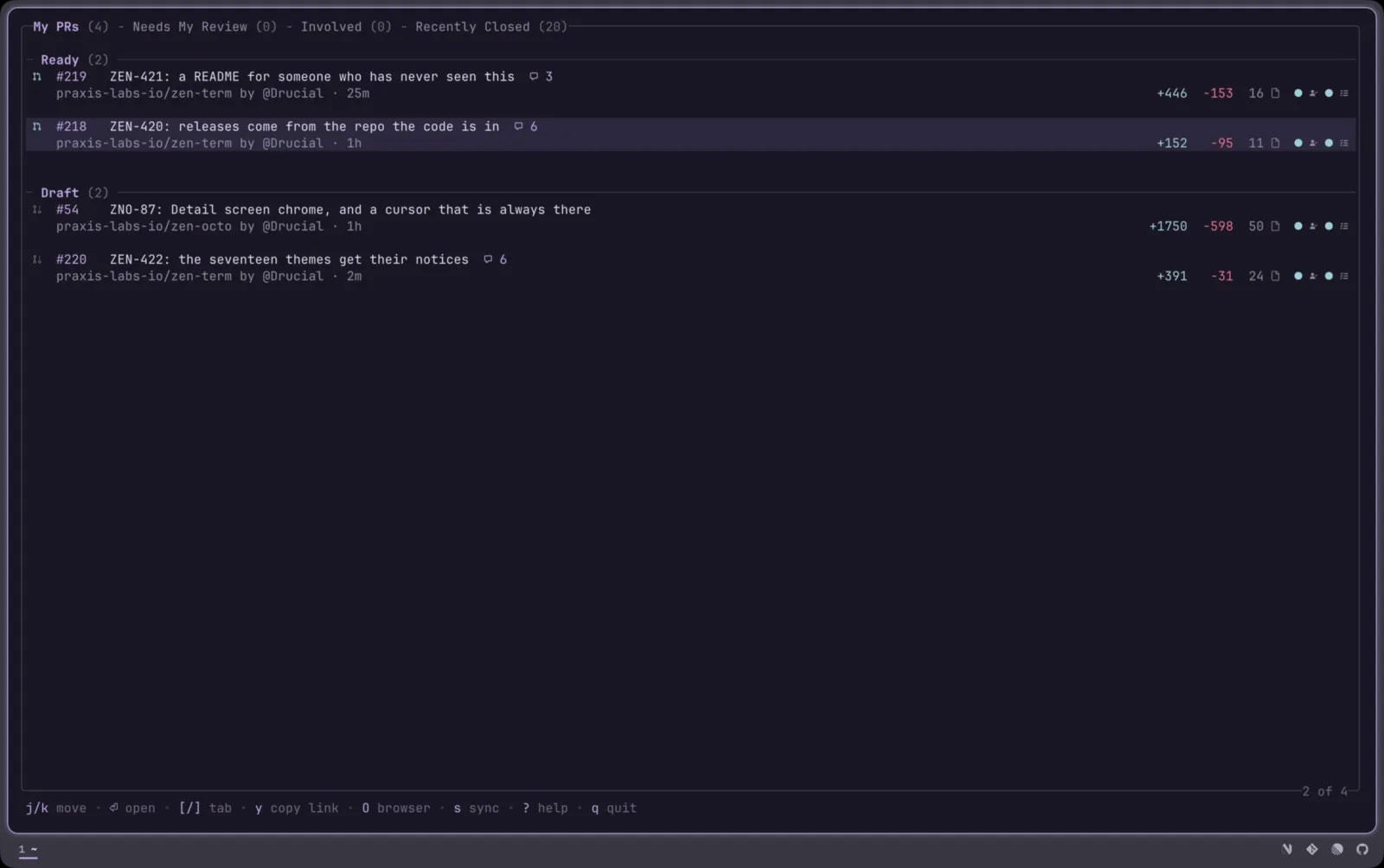Click the praxis-labs-io/zen-octo repository name
Image resolution: width=1384 pixels, height=868 pixels.
[x=144, y=227]
